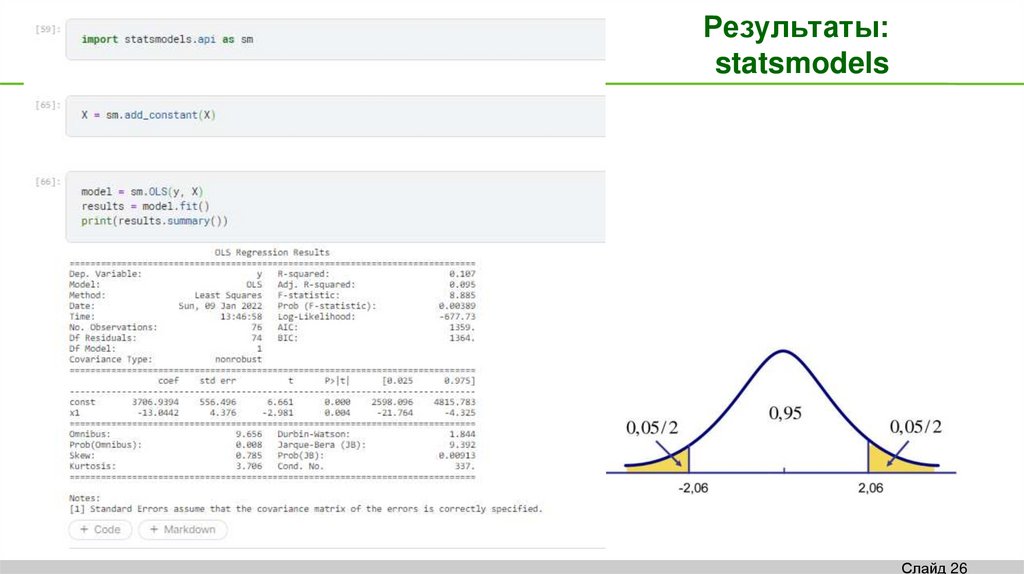
Task: Click the Prob (F-statistic) value 0.00389
Action: [456, 306]
